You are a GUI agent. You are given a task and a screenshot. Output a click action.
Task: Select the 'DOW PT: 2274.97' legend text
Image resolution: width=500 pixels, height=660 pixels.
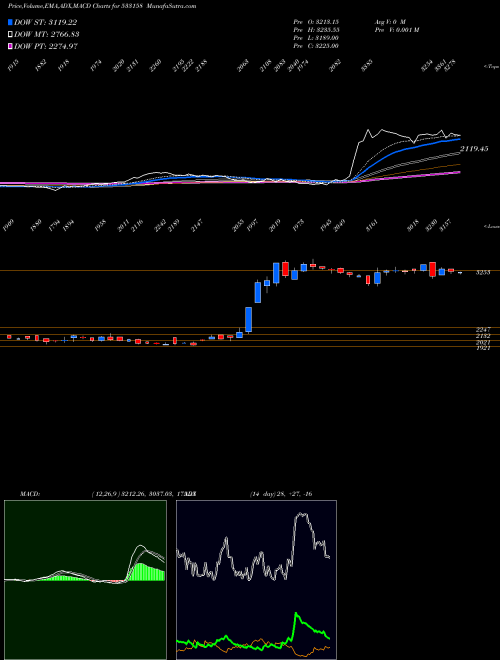[46, 46]
